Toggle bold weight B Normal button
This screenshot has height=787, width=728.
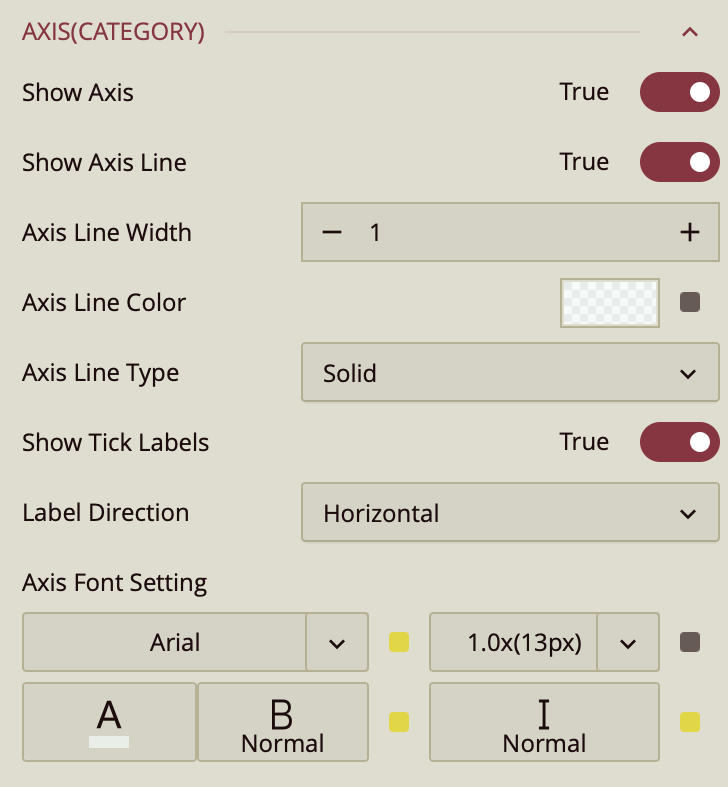click(283, 722)
